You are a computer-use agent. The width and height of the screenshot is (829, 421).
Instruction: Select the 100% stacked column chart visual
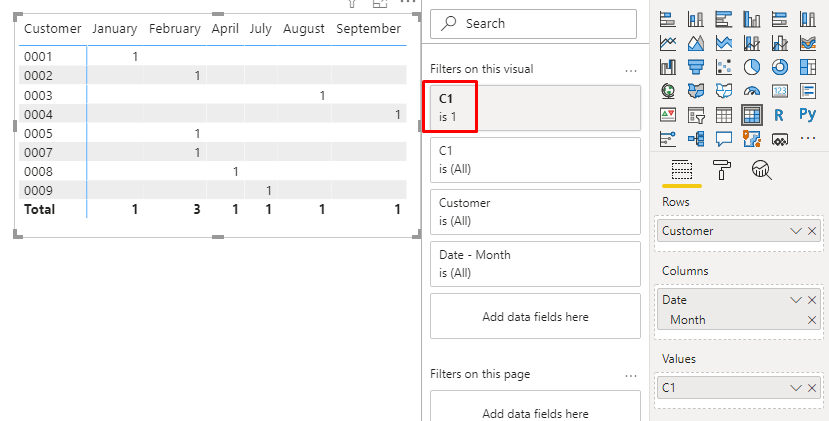pyautogui.click(x=808, y=20)
